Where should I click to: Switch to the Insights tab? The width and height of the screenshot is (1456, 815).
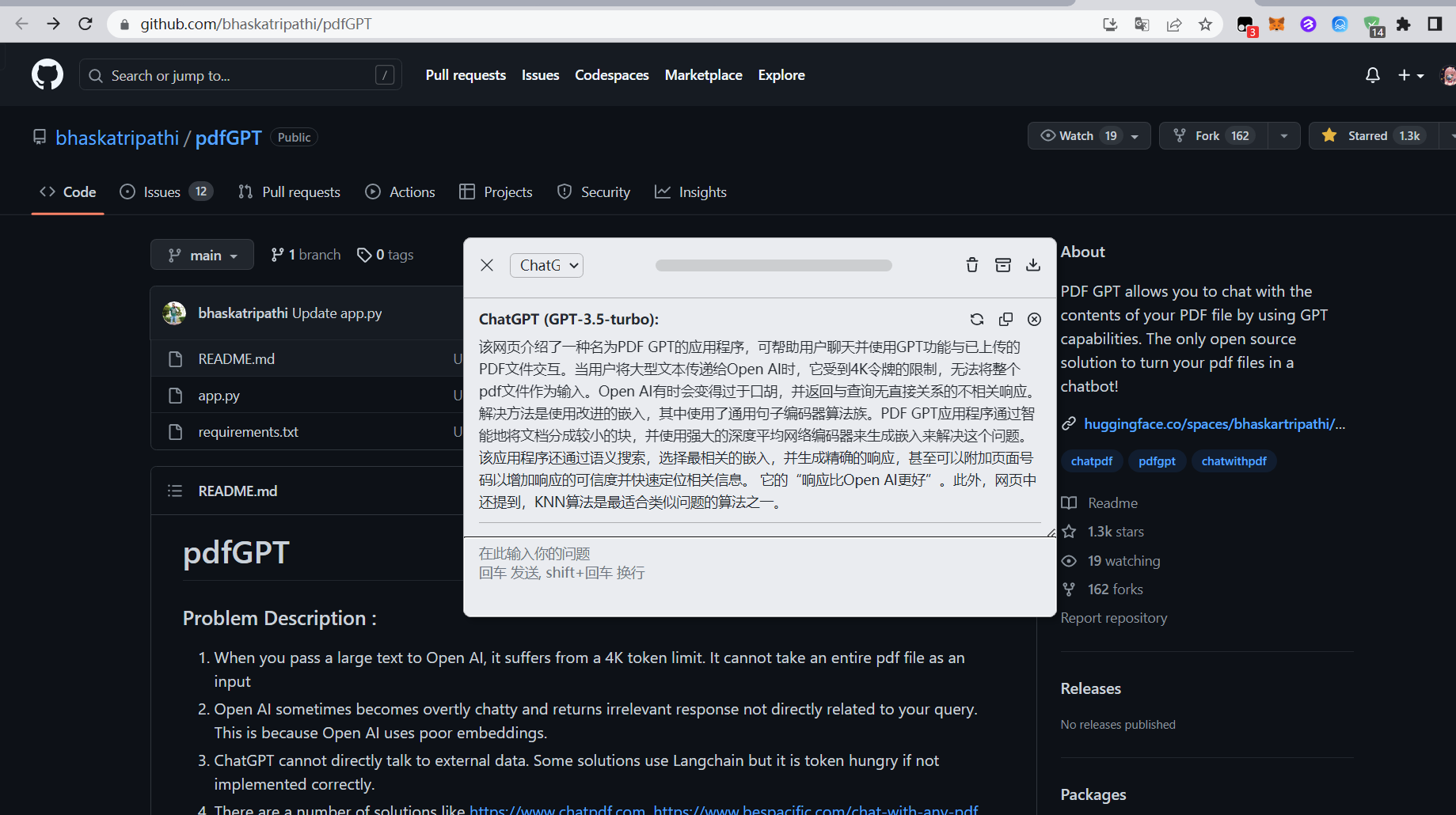click(x=690, y=192)
